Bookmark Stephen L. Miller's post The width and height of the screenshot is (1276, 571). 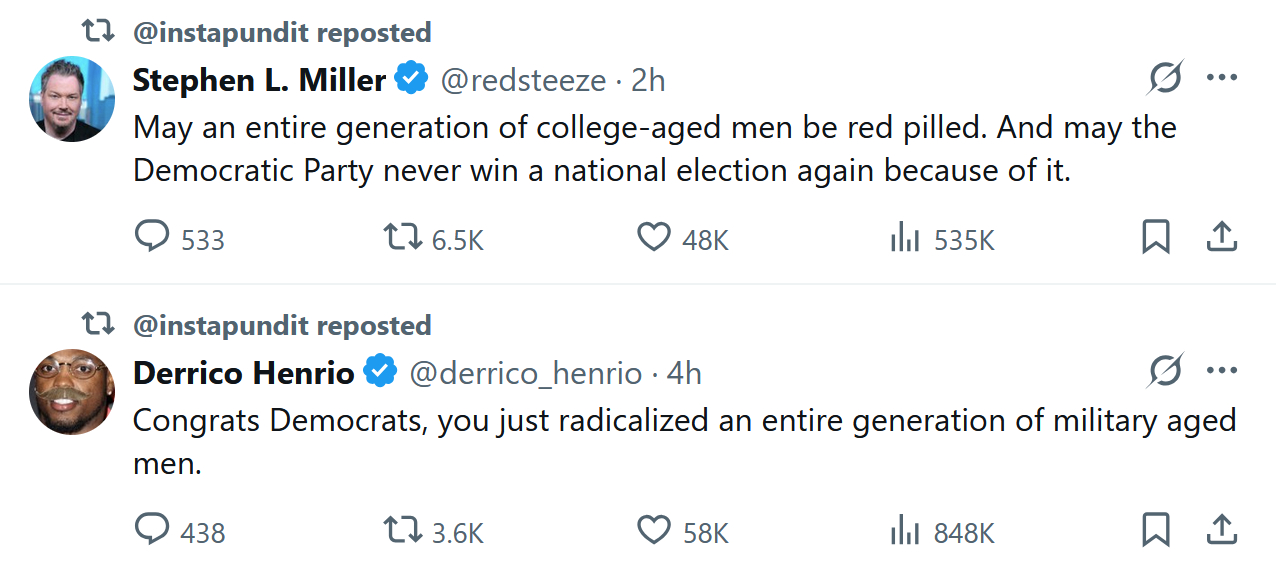click(x=1156, y=237)
